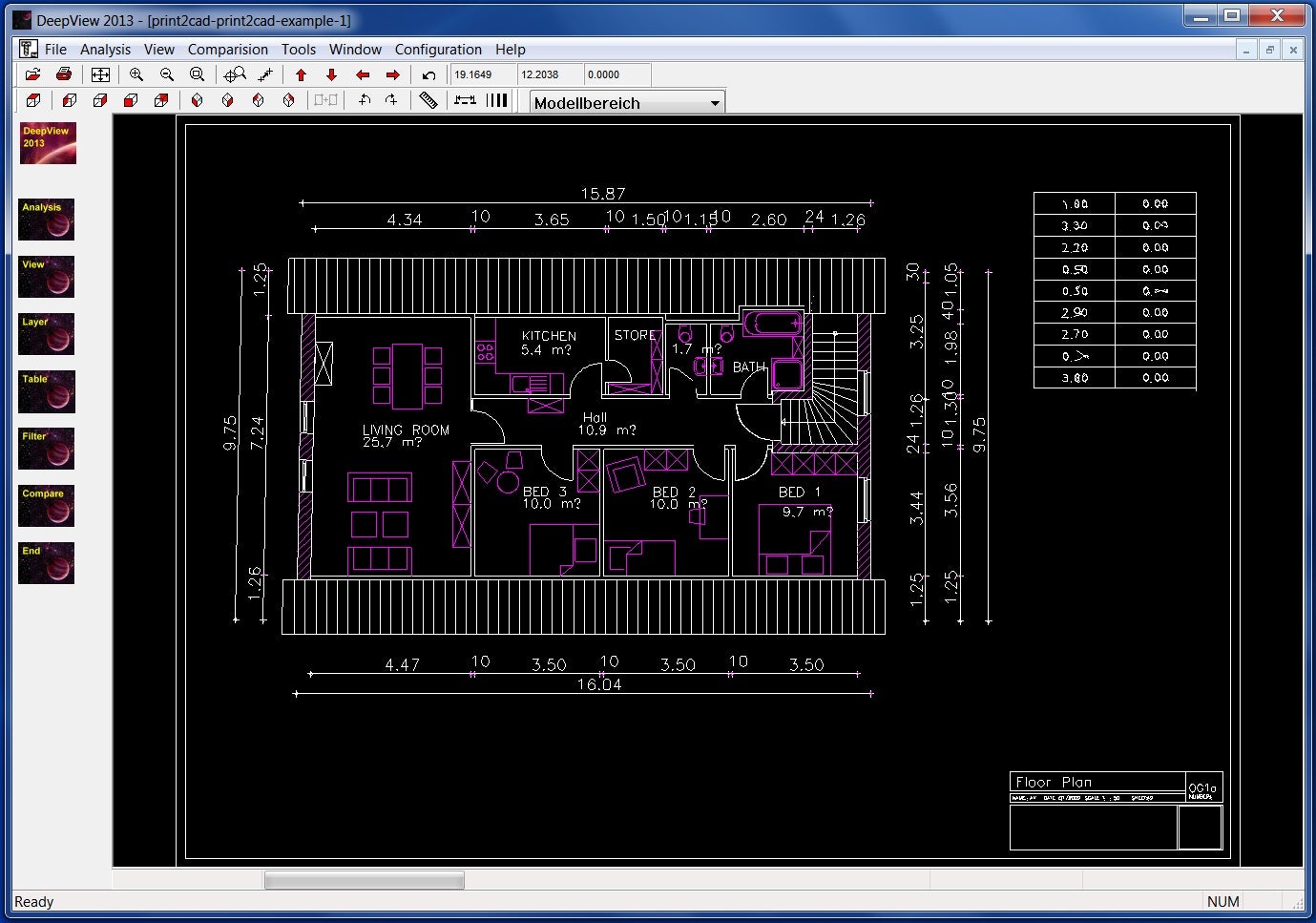Open the Analysis panel from the sidebar
Screen dimensions: 1316x923
[46, 220]
